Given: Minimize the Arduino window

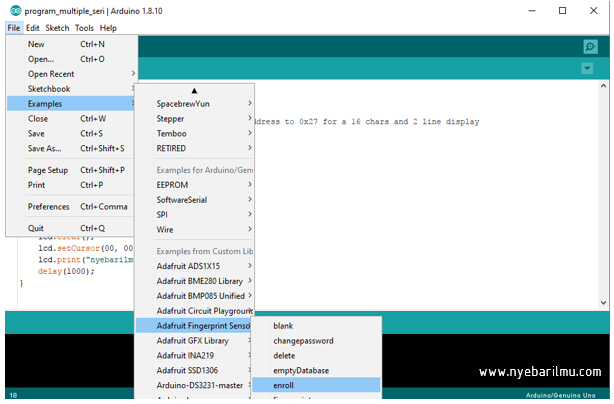Looking at the screenshot, I should click(532, 11).
